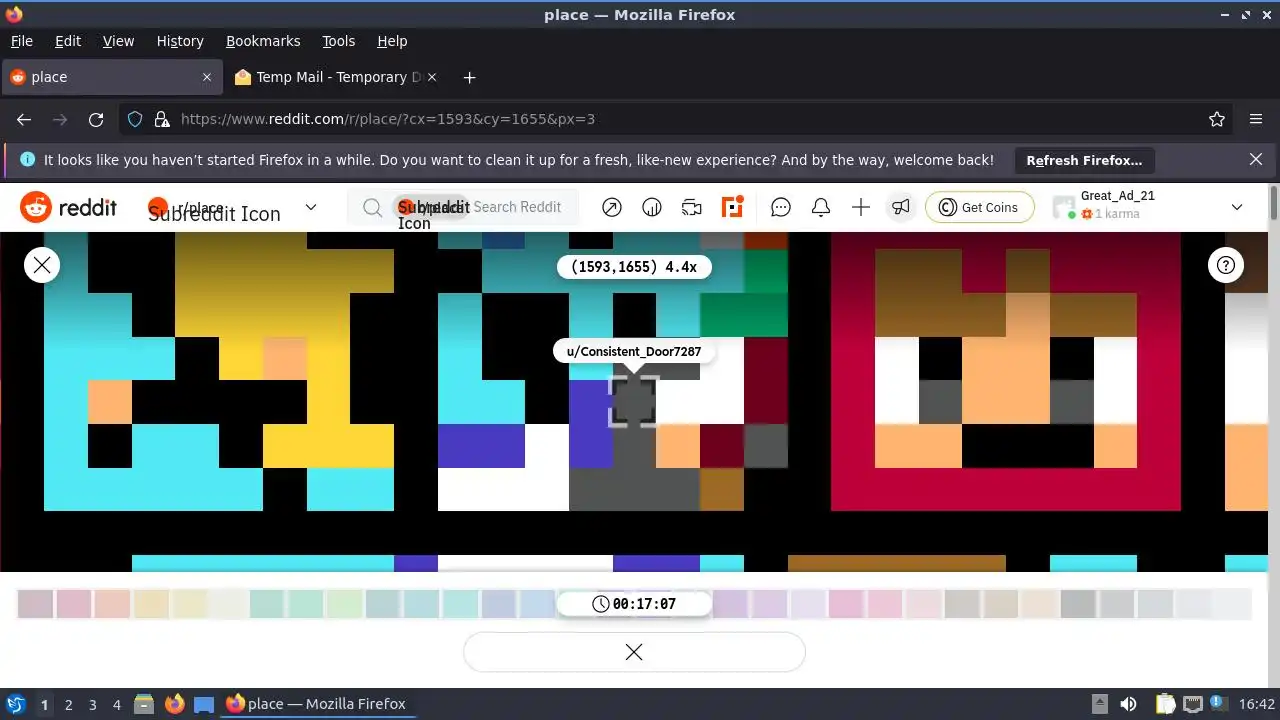The width and height of the screenshot is (1280, 720).
Task: Open the Edit menu
Action: coord(68,41)
